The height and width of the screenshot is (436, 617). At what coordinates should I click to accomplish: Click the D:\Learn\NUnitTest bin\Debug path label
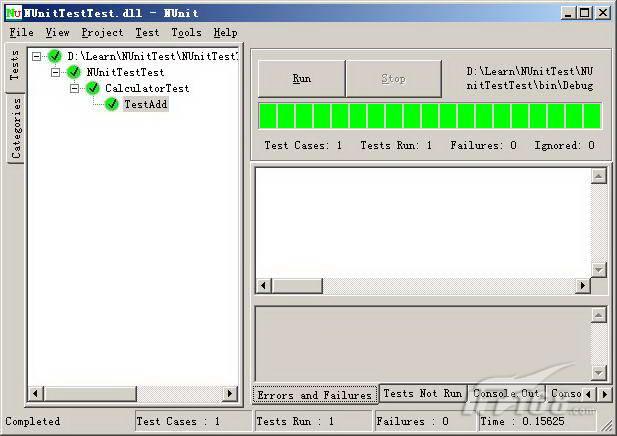530,78
